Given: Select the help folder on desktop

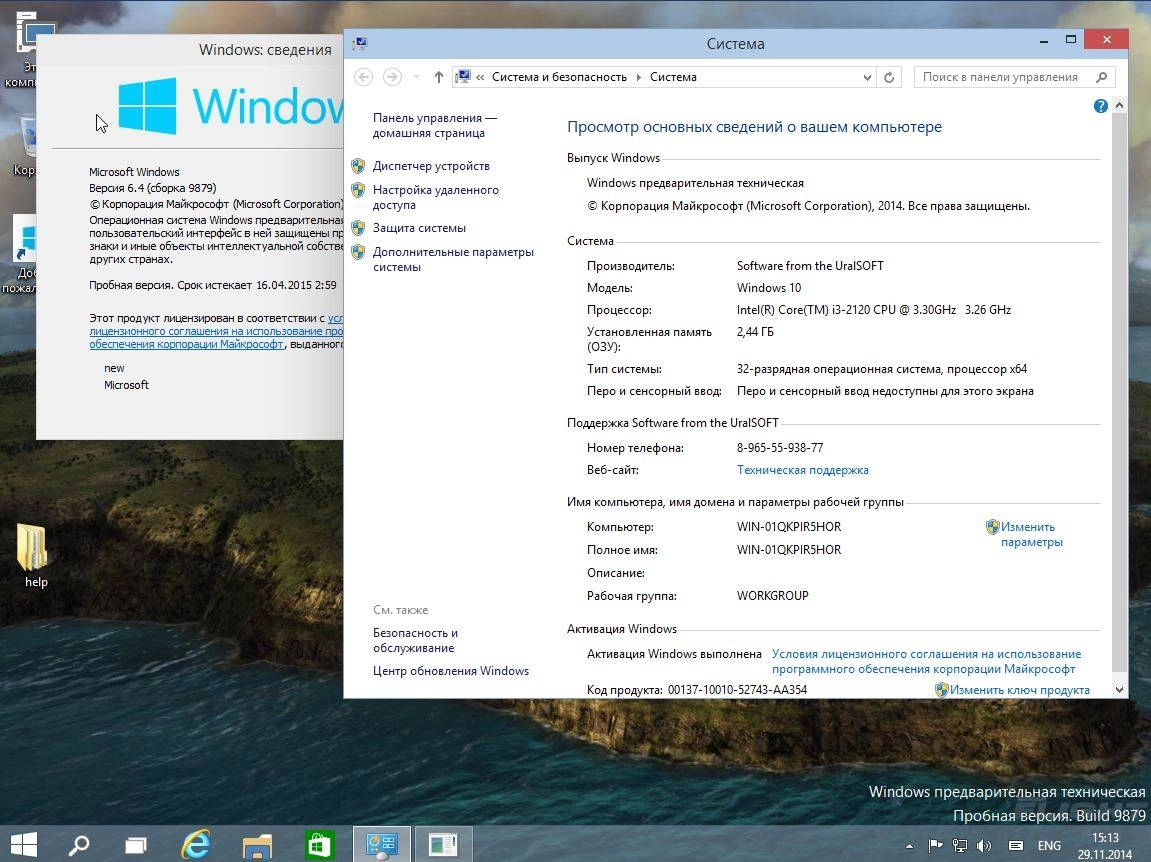Looking at the screenshot, I should click(35, 554).
